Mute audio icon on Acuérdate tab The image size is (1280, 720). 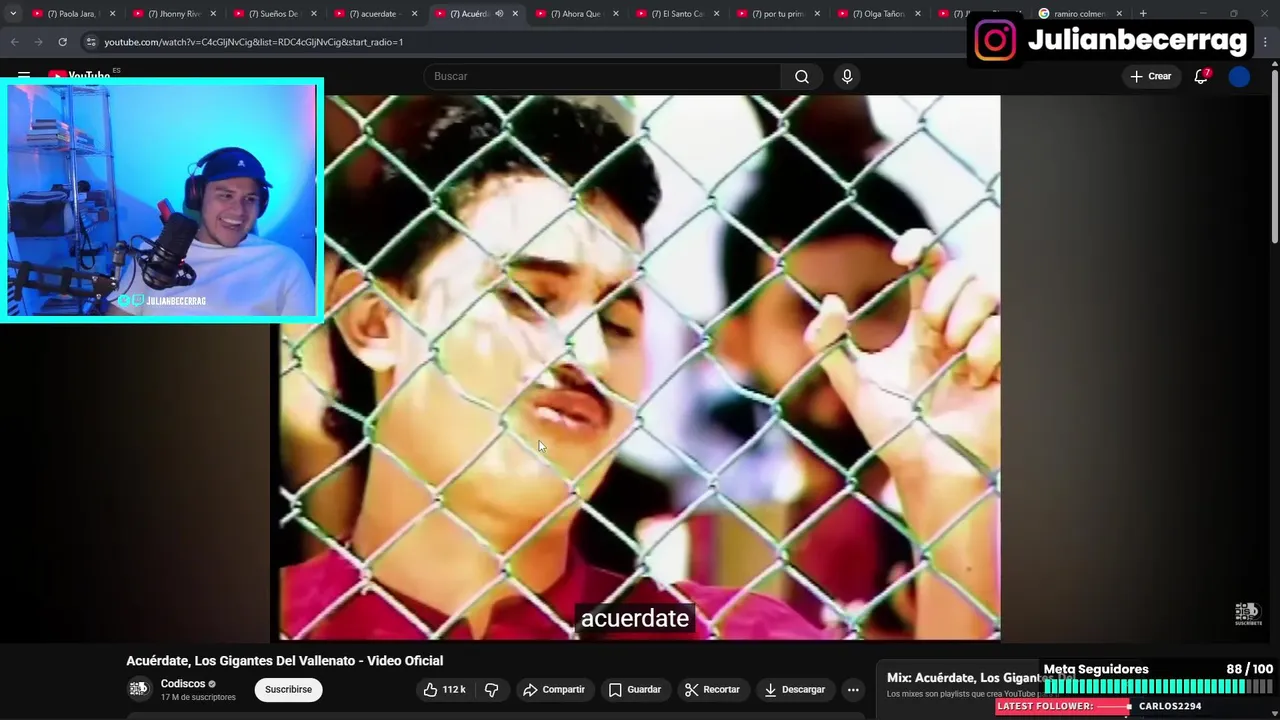499,14
